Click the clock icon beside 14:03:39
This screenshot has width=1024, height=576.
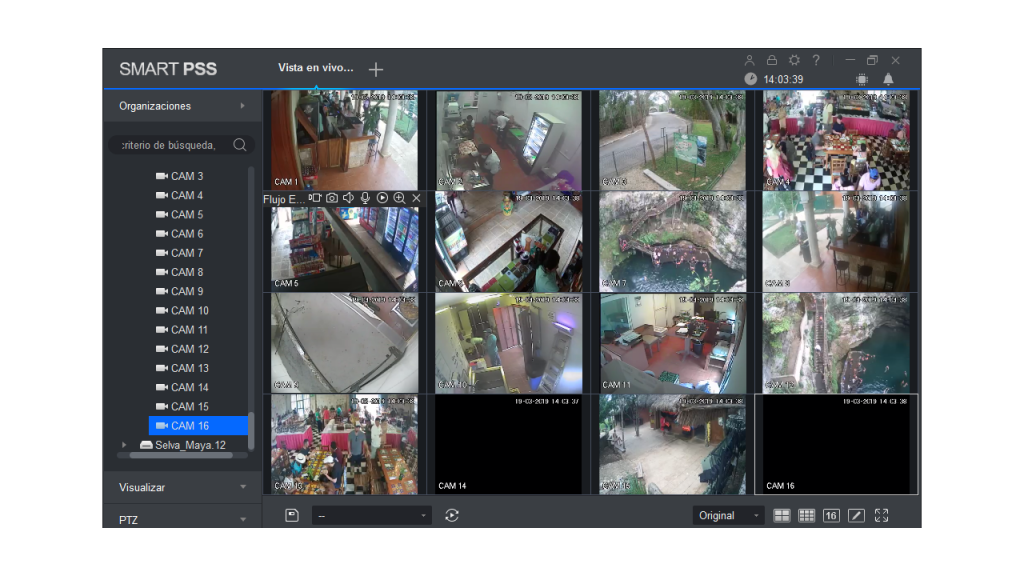tap(750, 79)
